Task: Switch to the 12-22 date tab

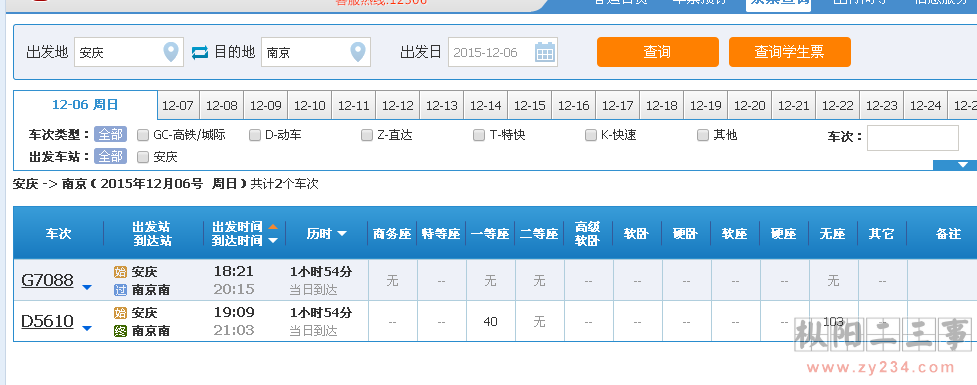Action: (x=838, y=105)
